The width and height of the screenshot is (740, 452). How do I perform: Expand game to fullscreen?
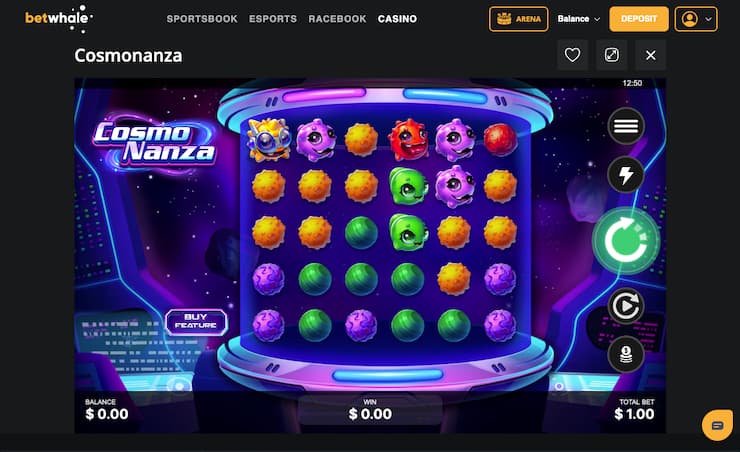click(x=612, y=55)
